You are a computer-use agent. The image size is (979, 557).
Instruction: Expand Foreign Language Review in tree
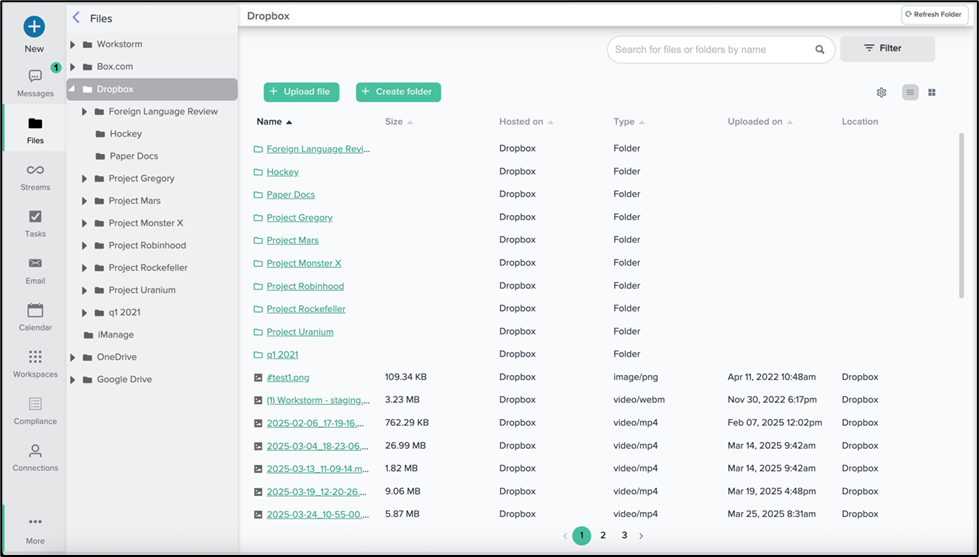click(84, 112)
